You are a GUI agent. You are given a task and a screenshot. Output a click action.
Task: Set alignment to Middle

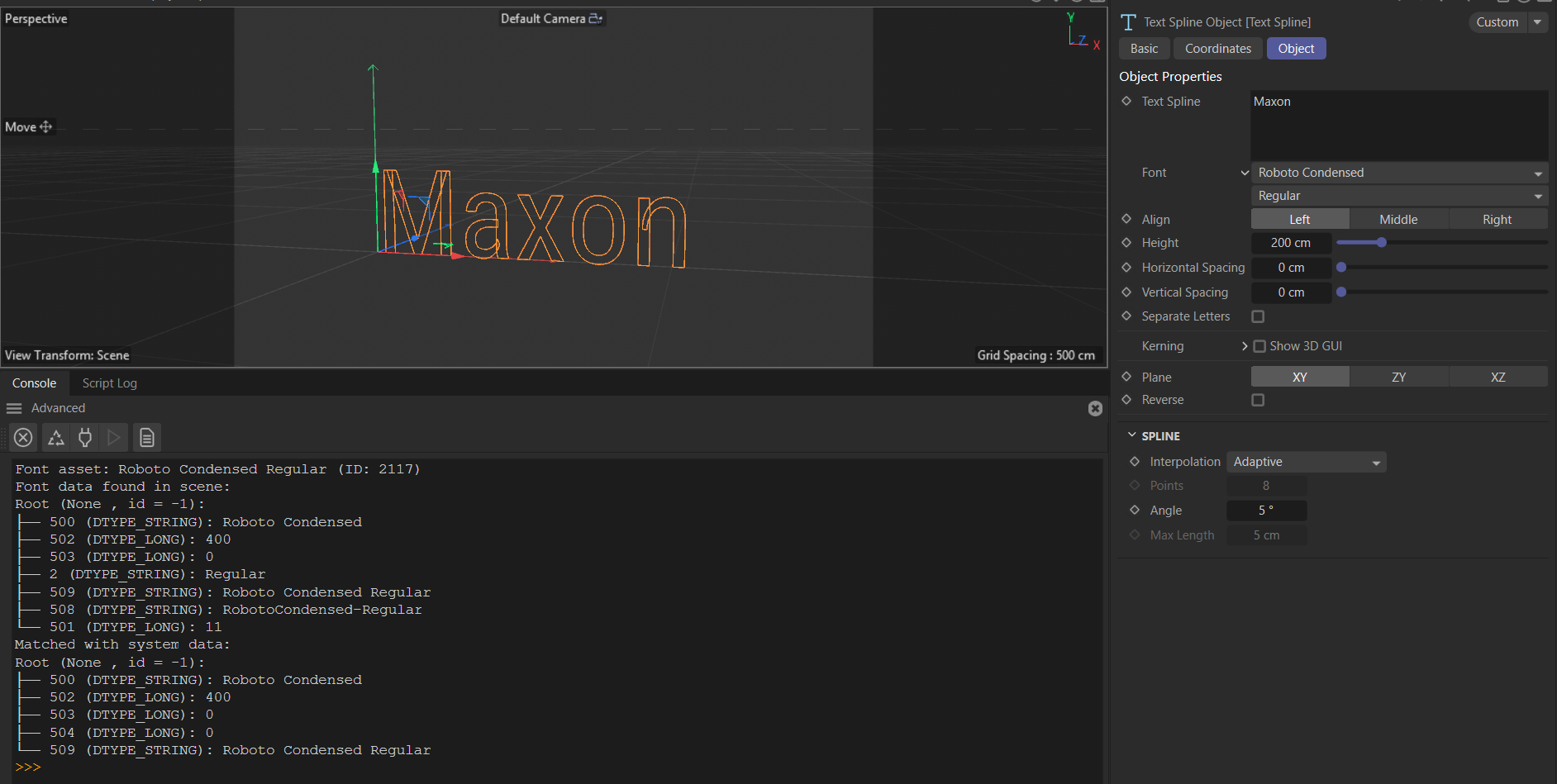tap(1398, 219)
